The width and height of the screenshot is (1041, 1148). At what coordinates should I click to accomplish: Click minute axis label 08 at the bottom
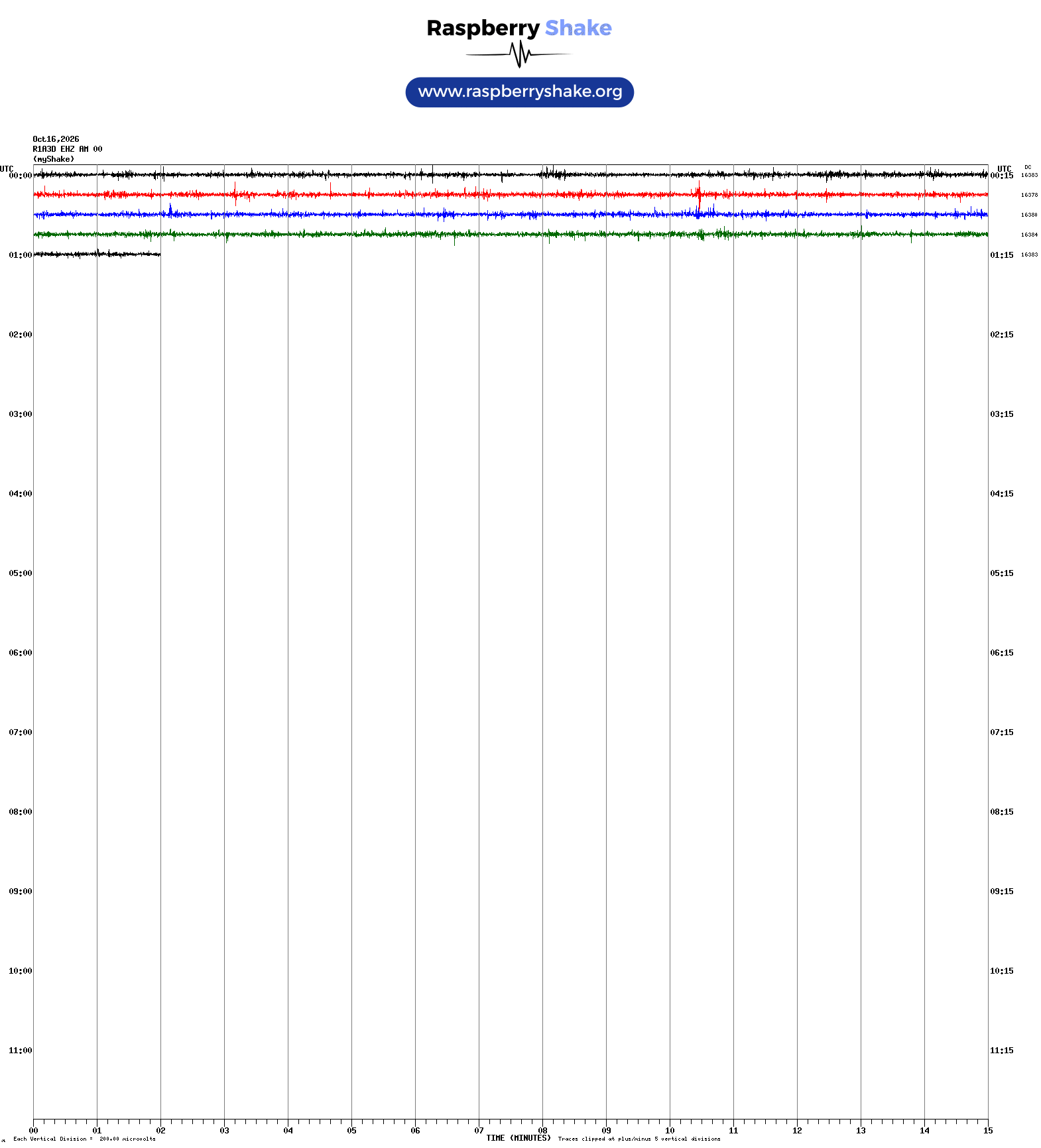(x=542, y=1130)
